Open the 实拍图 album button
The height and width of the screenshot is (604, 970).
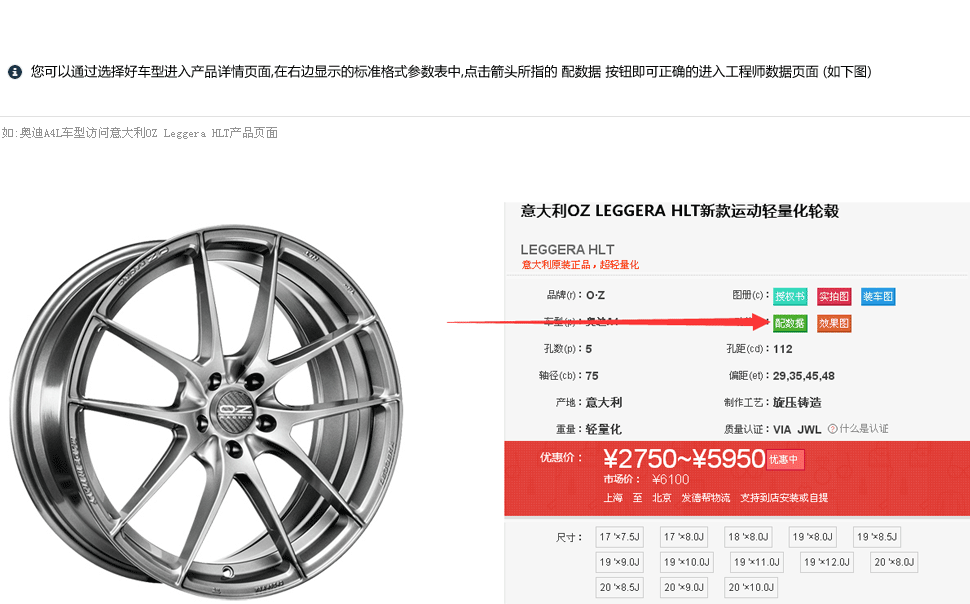[834, 297]
